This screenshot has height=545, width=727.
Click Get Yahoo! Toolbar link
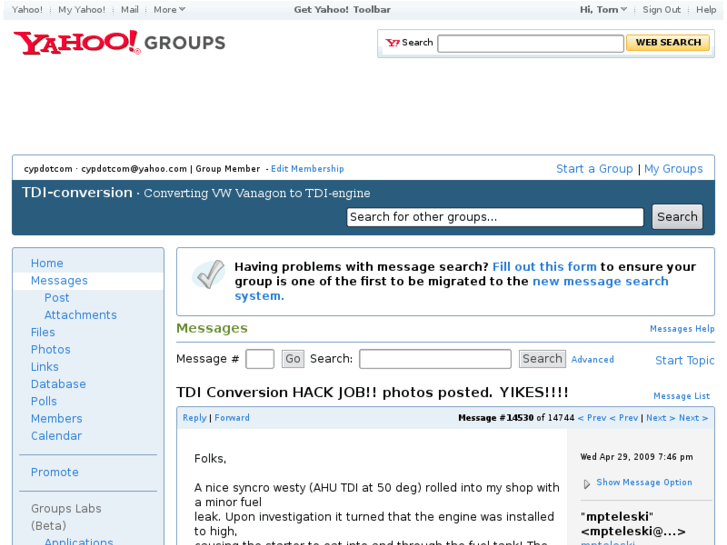tap(342, 9)
